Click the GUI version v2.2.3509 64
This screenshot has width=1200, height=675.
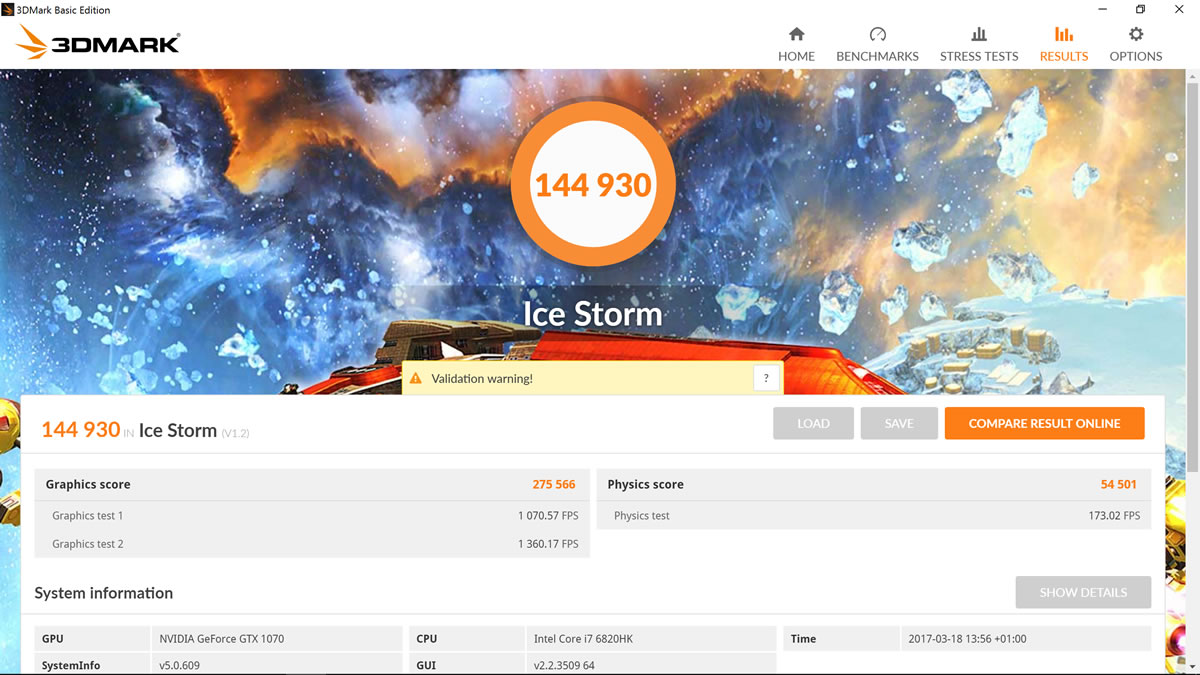(564, 665)
